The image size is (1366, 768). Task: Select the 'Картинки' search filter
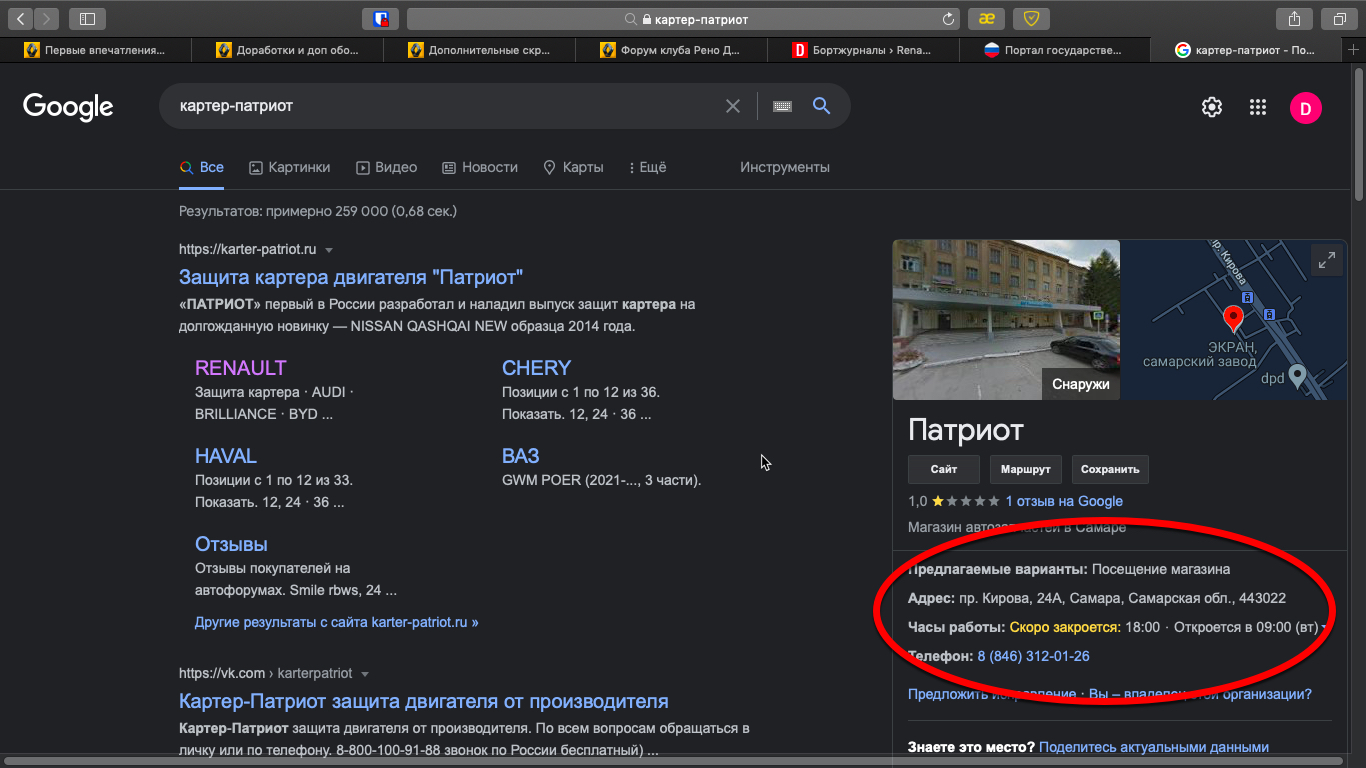tap(289, 167)
